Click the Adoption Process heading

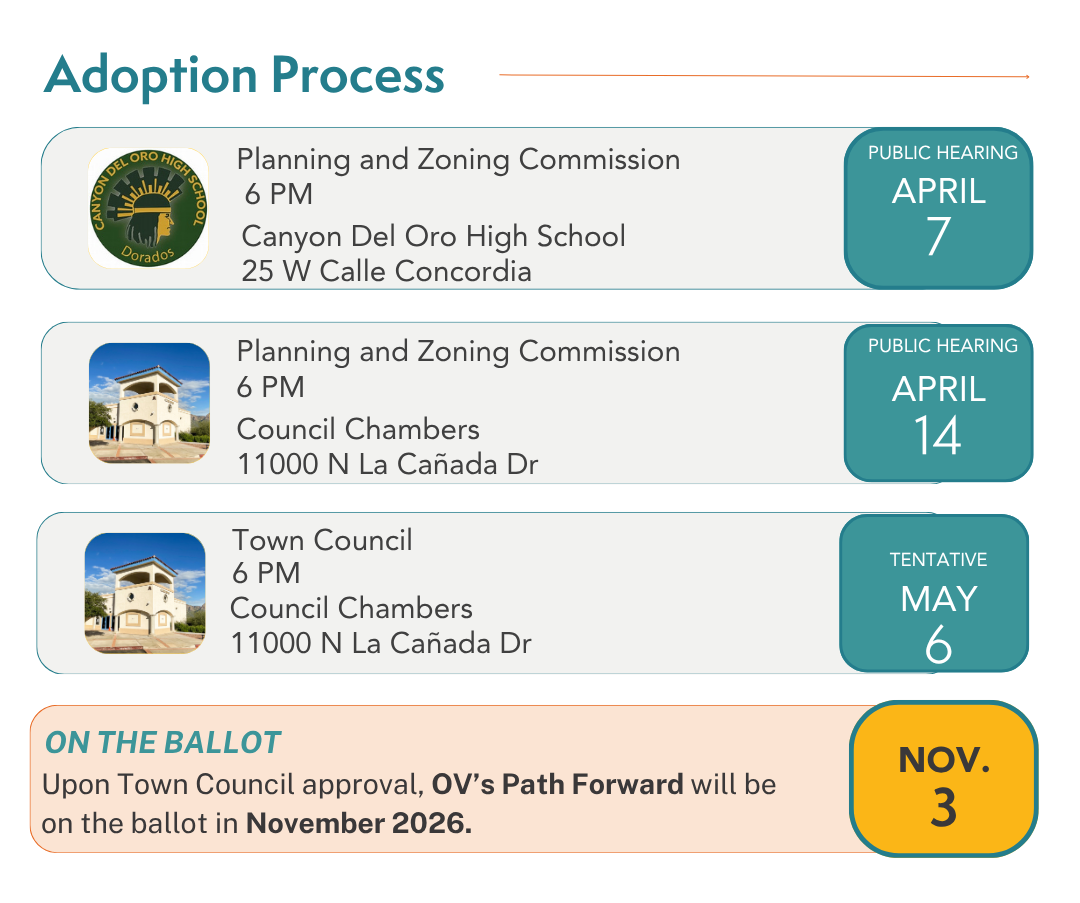click(x=244, y=75)
